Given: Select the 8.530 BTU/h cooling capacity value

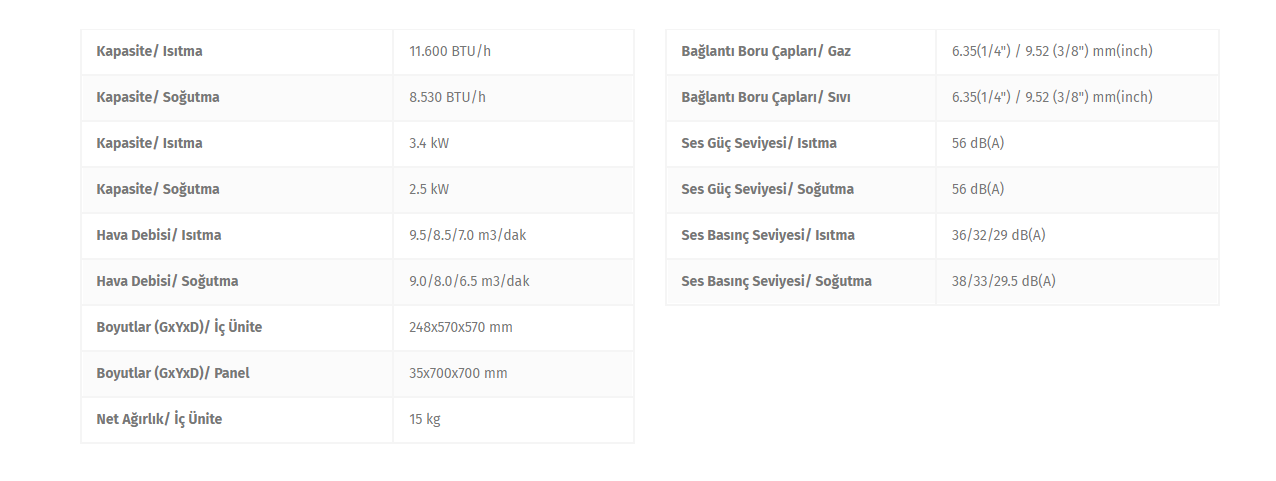Looking at the screenshot, I should 447,97.
